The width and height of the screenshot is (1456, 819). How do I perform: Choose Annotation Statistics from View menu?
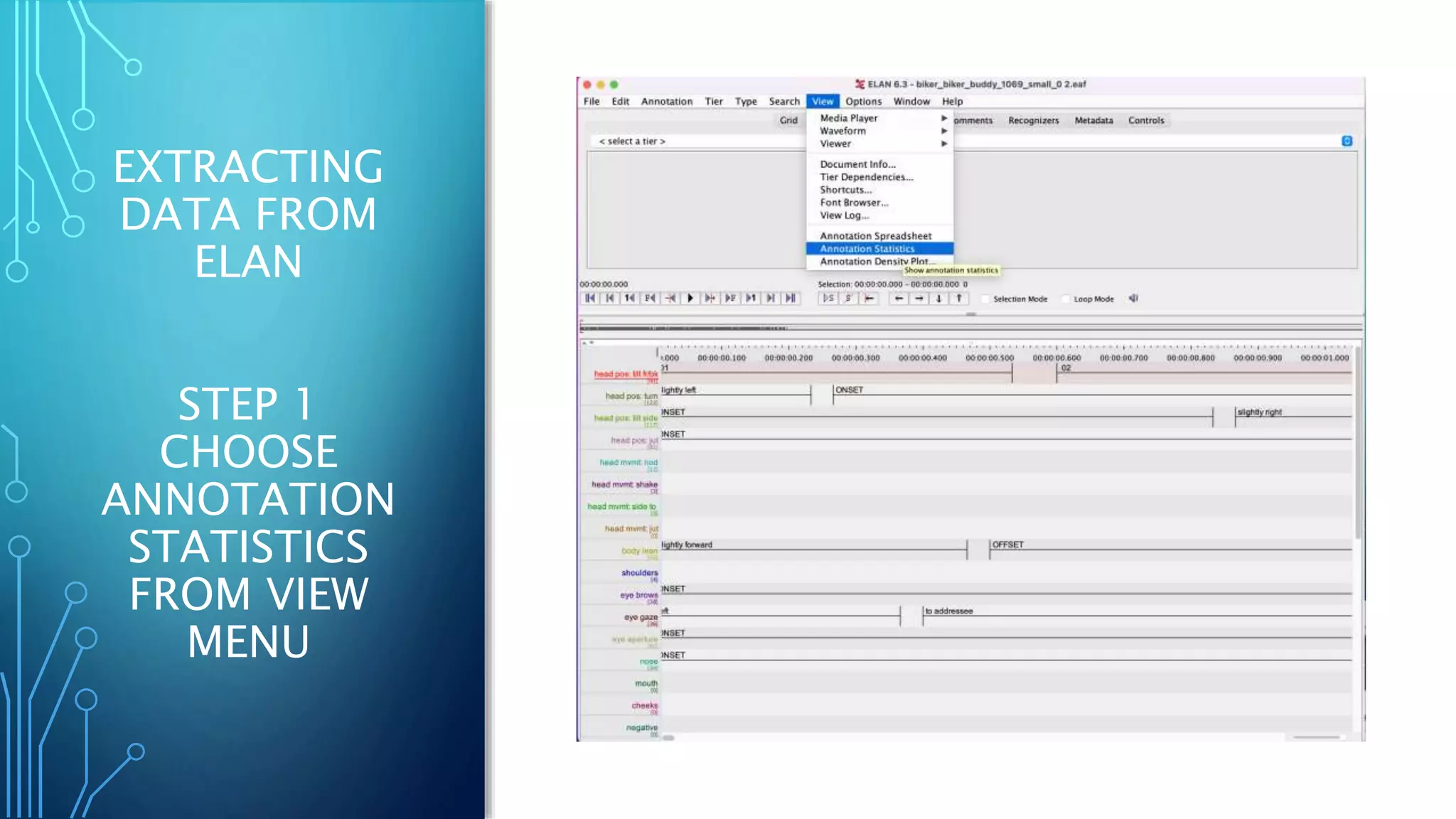pos(867,249)
